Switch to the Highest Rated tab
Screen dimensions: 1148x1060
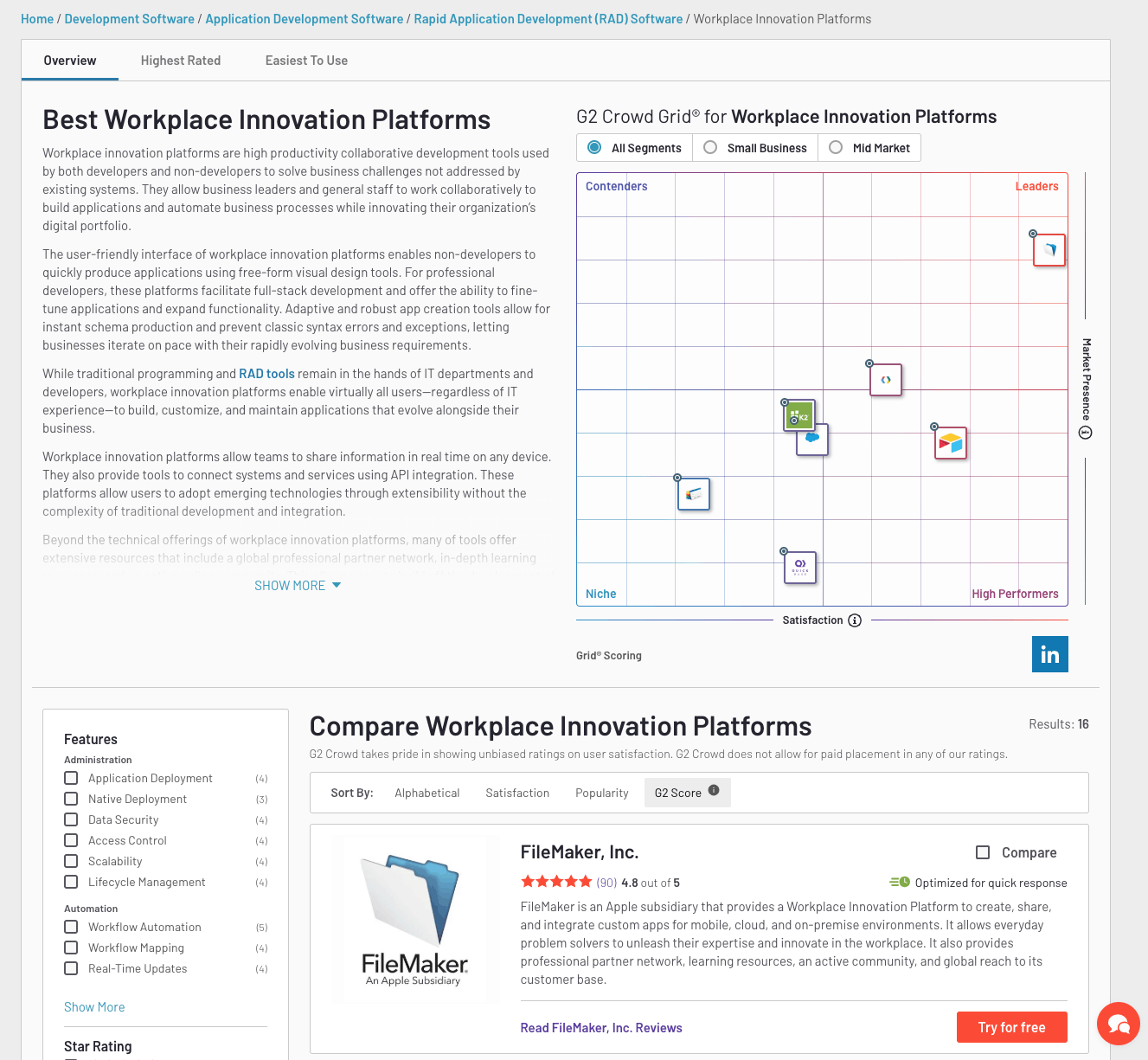tap(181, 61)
